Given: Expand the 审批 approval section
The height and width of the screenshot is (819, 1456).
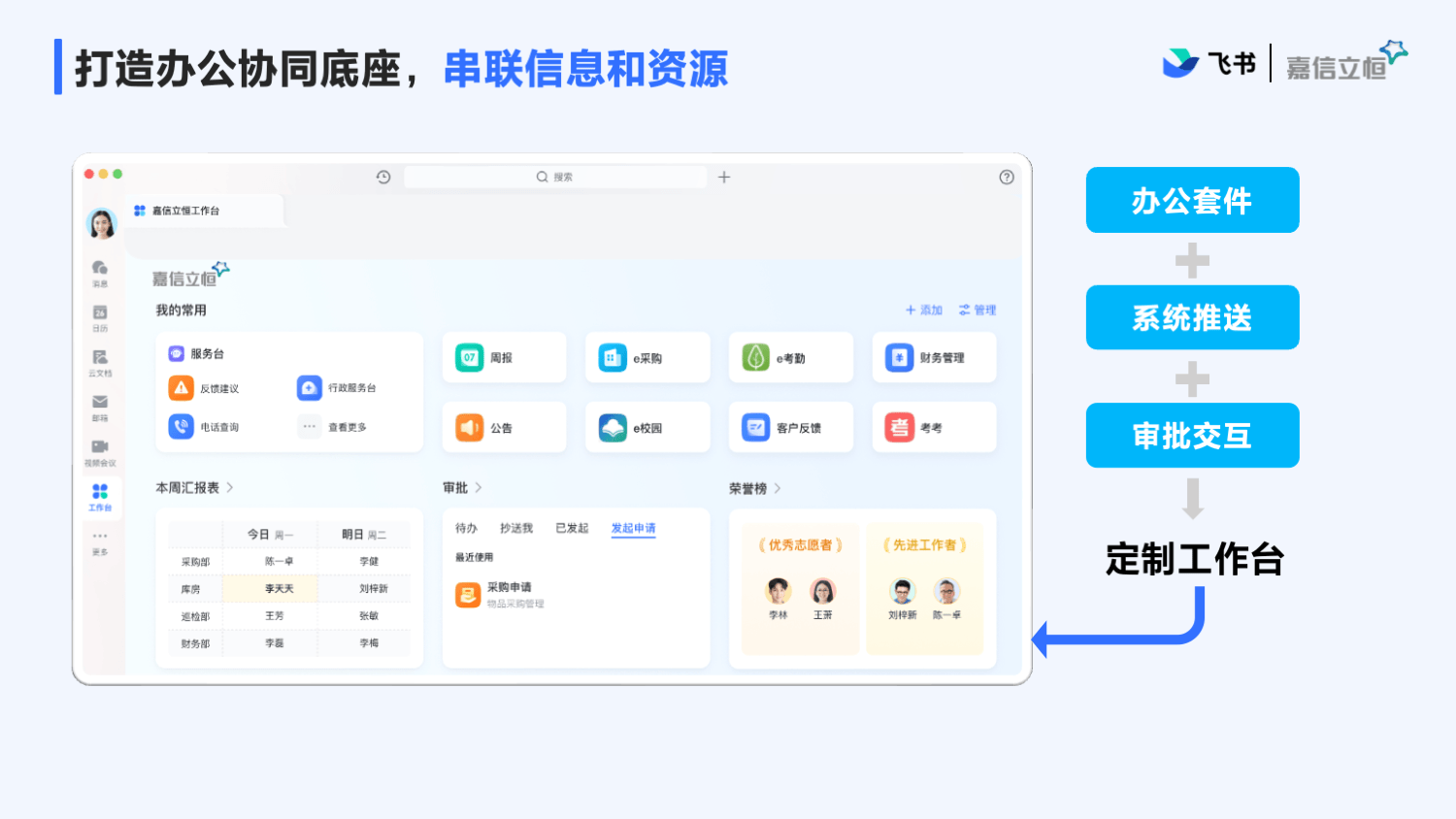Looking at the screenshot, I should 462,488.
